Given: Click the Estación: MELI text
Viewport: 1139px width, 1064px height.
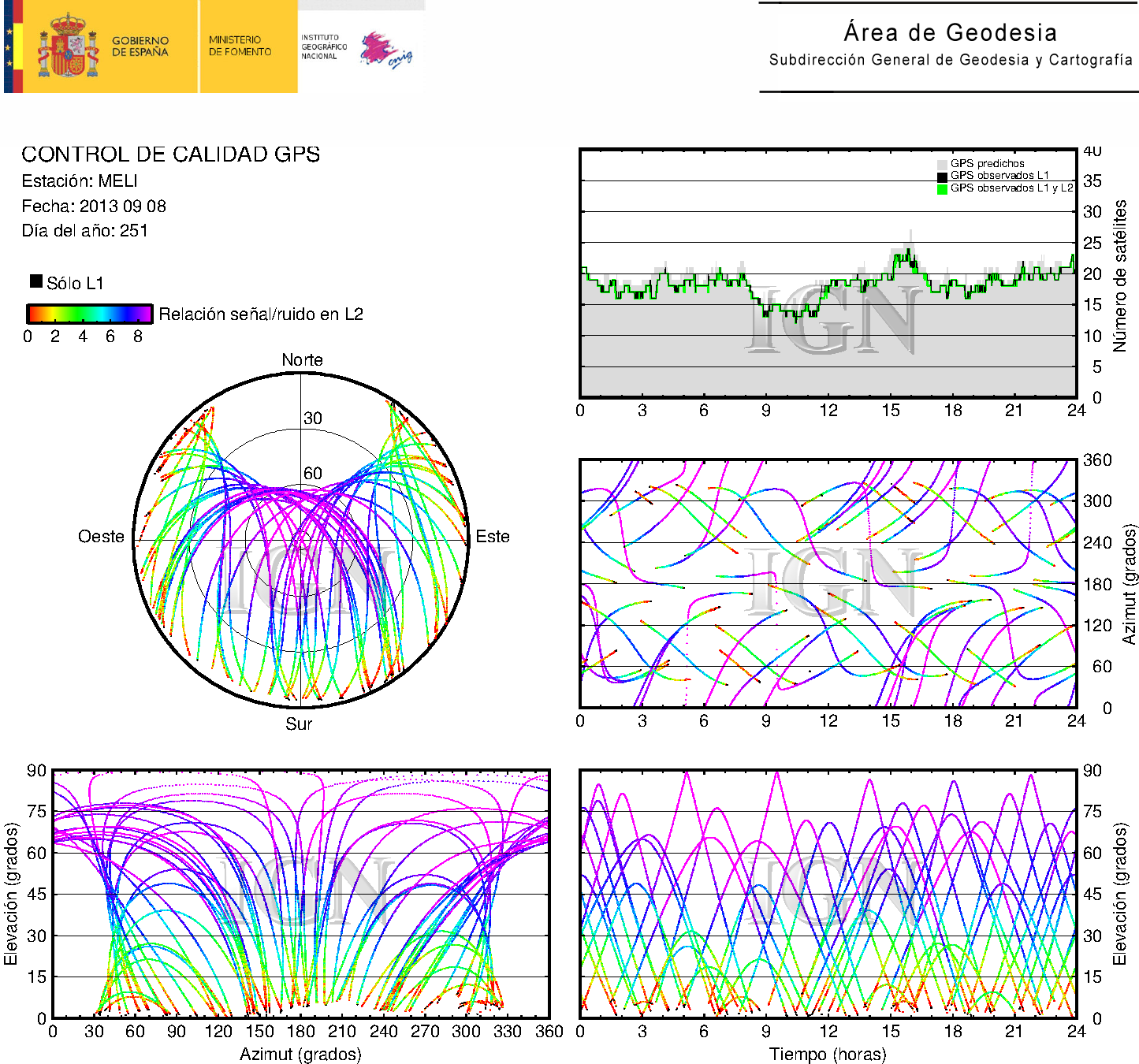Looking at the screenshot, I should pyautogui.click(x=80, y=181).
